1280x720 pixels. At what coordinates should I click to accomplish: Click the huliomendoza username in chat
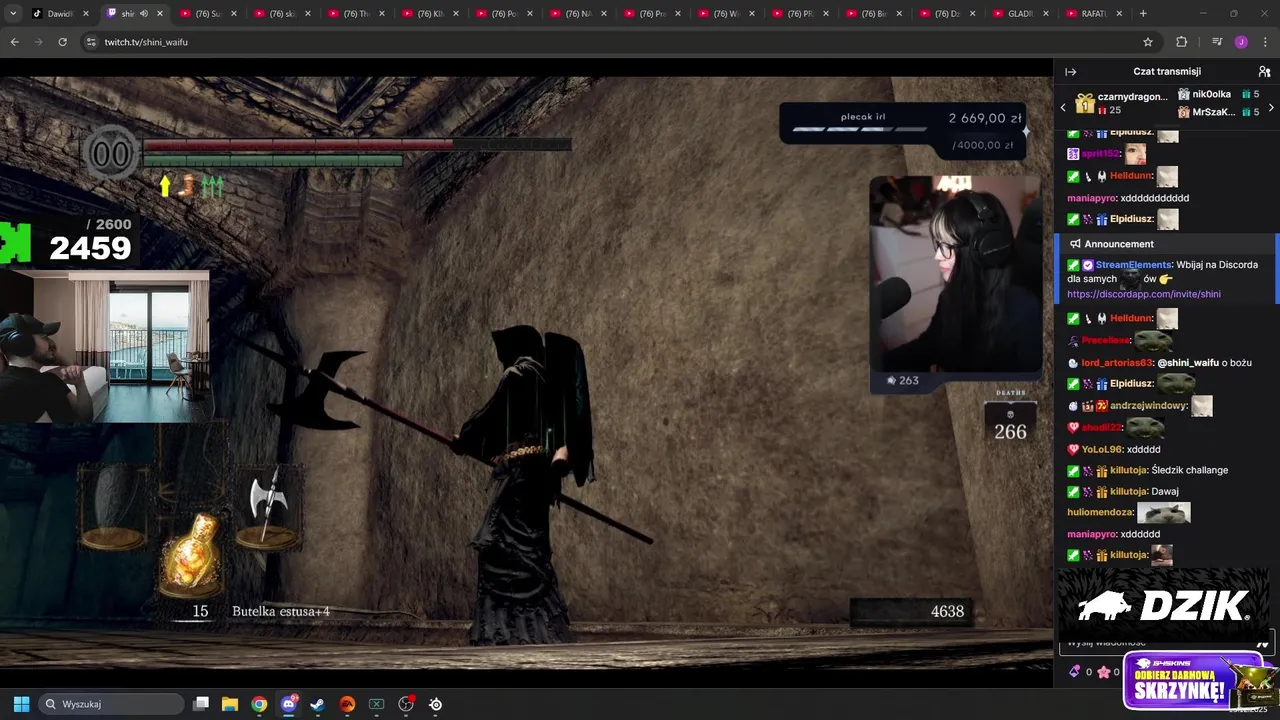click(x=1100, y=512)
